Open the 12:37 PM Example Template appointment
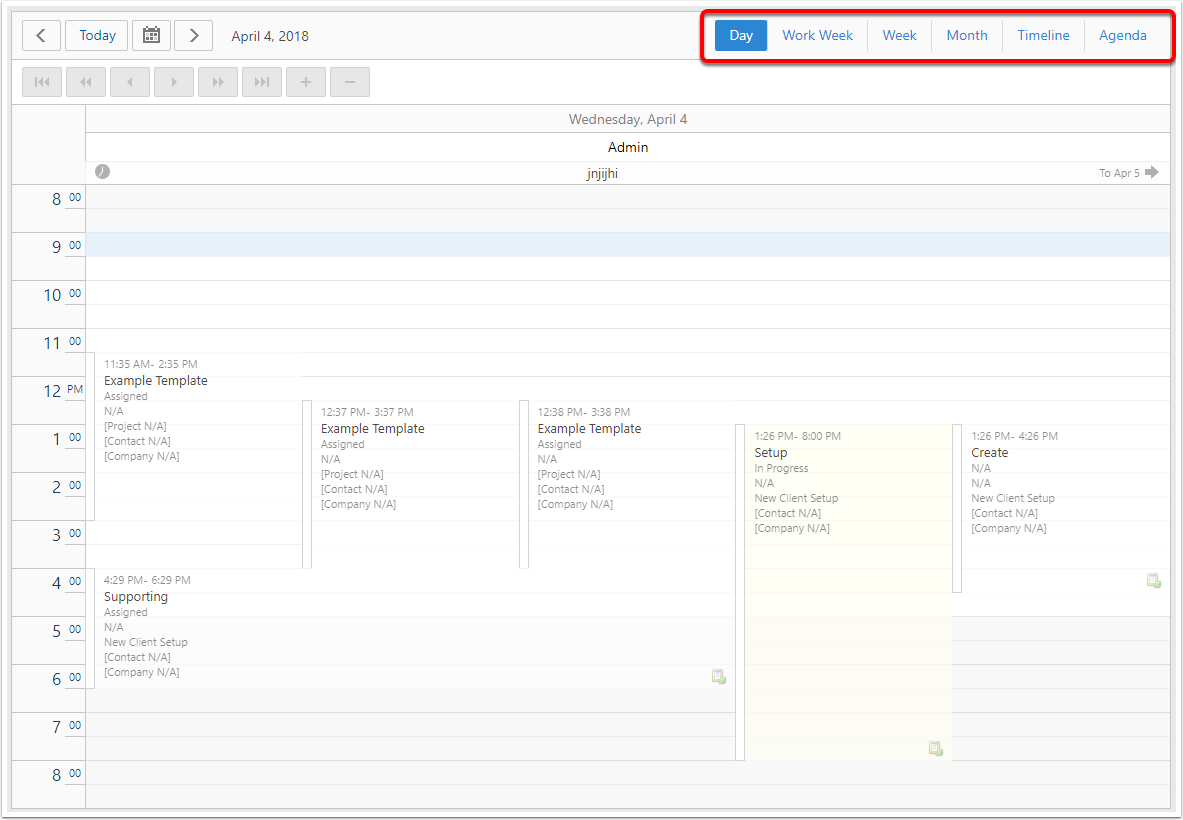This screenshot has width=1183, height=820. tap(411, 484)
